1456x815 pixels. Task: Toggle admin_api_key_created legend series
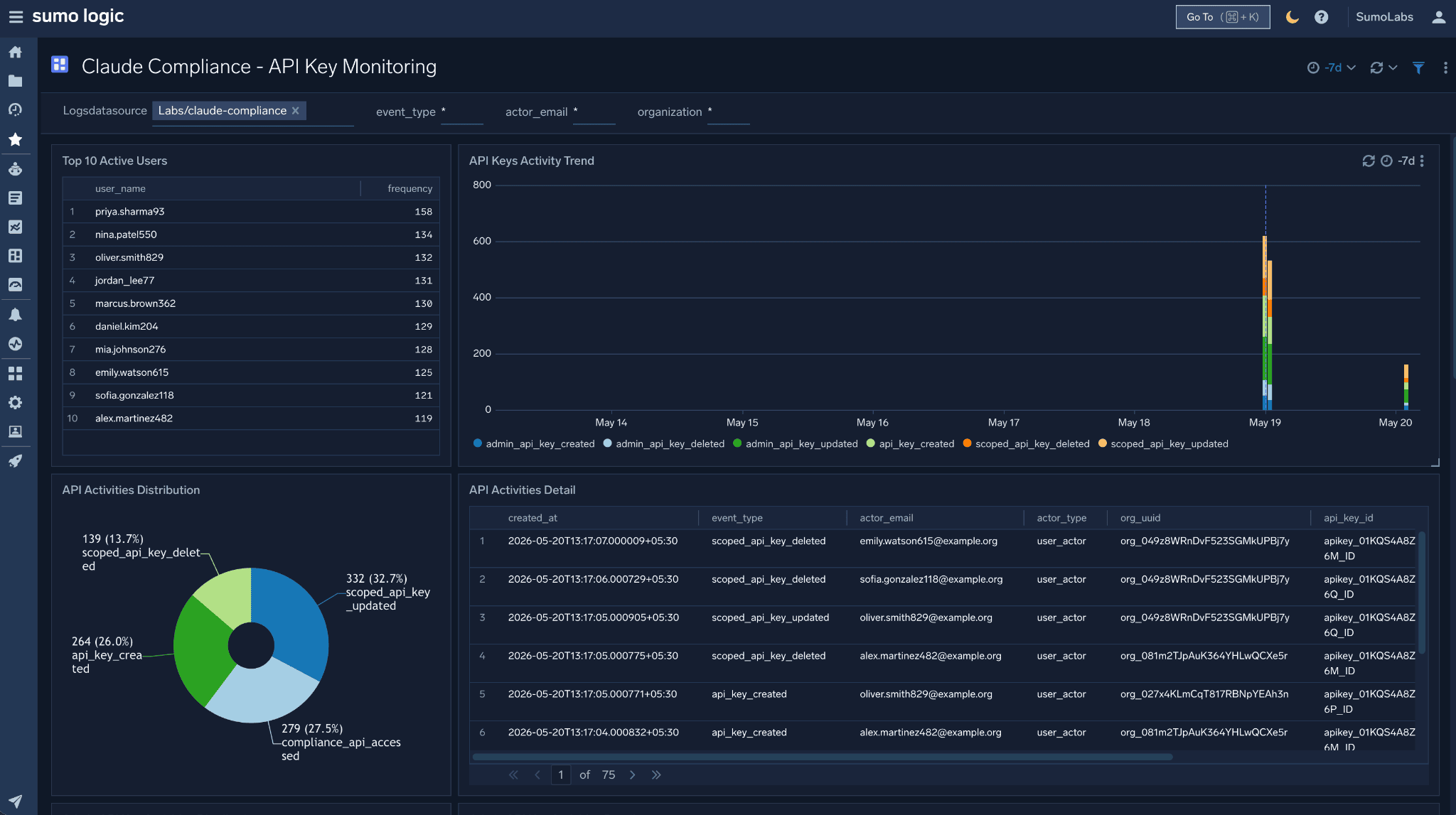[x=534, y=443]
